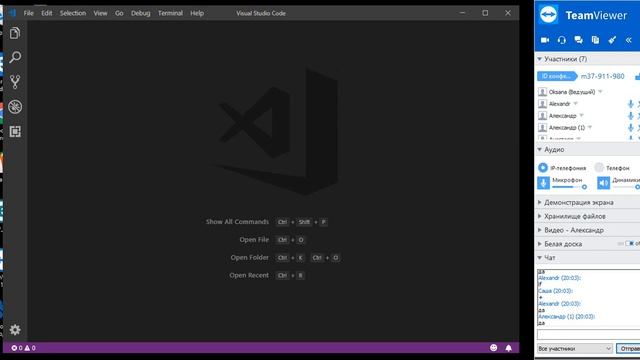Viewport: 640px width, 360px height.
Task: Click Show All Commands shortcut text
Action: click(x=237, y=222)
